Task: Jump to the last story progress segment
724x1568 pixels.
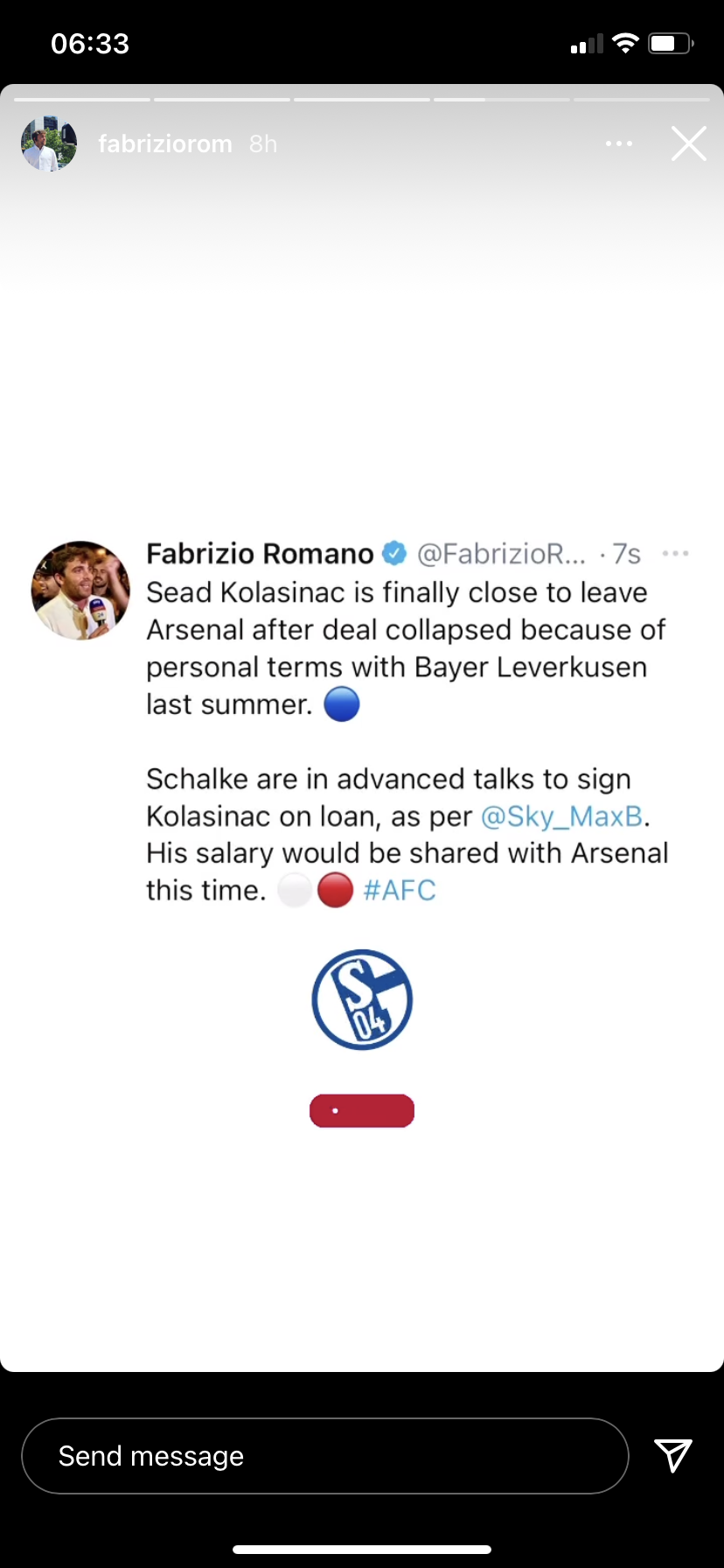Action: click(641, 100)
